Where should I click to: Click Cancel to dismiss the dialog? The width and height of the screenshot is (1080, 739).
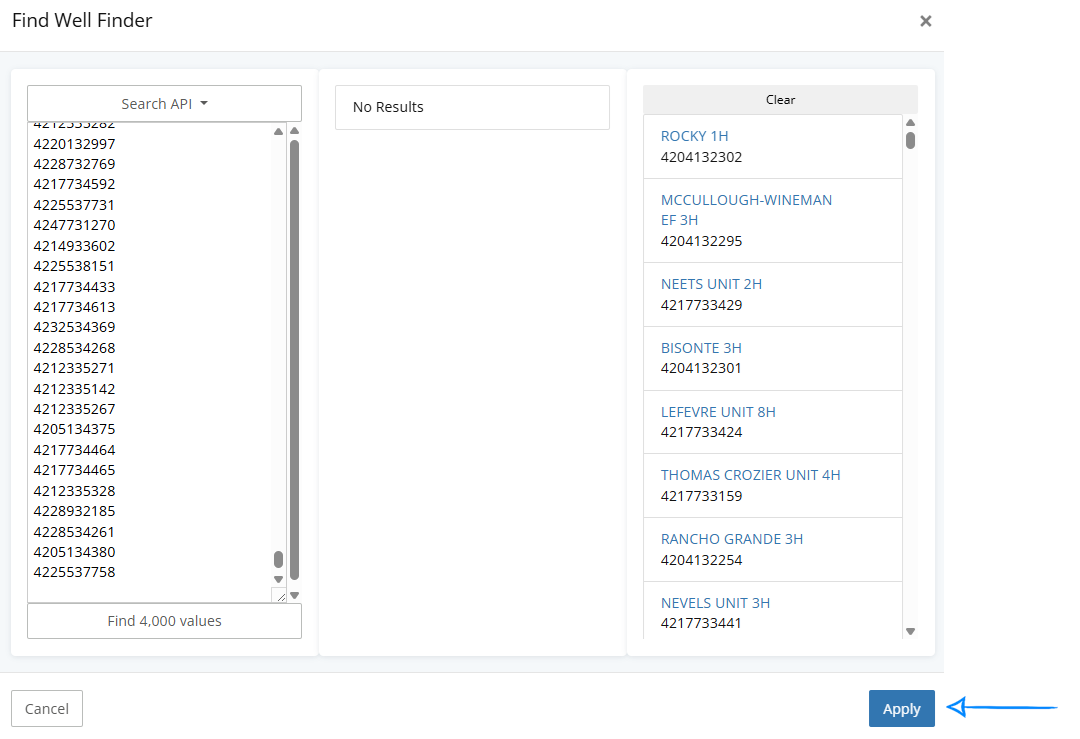click(46, 708)
